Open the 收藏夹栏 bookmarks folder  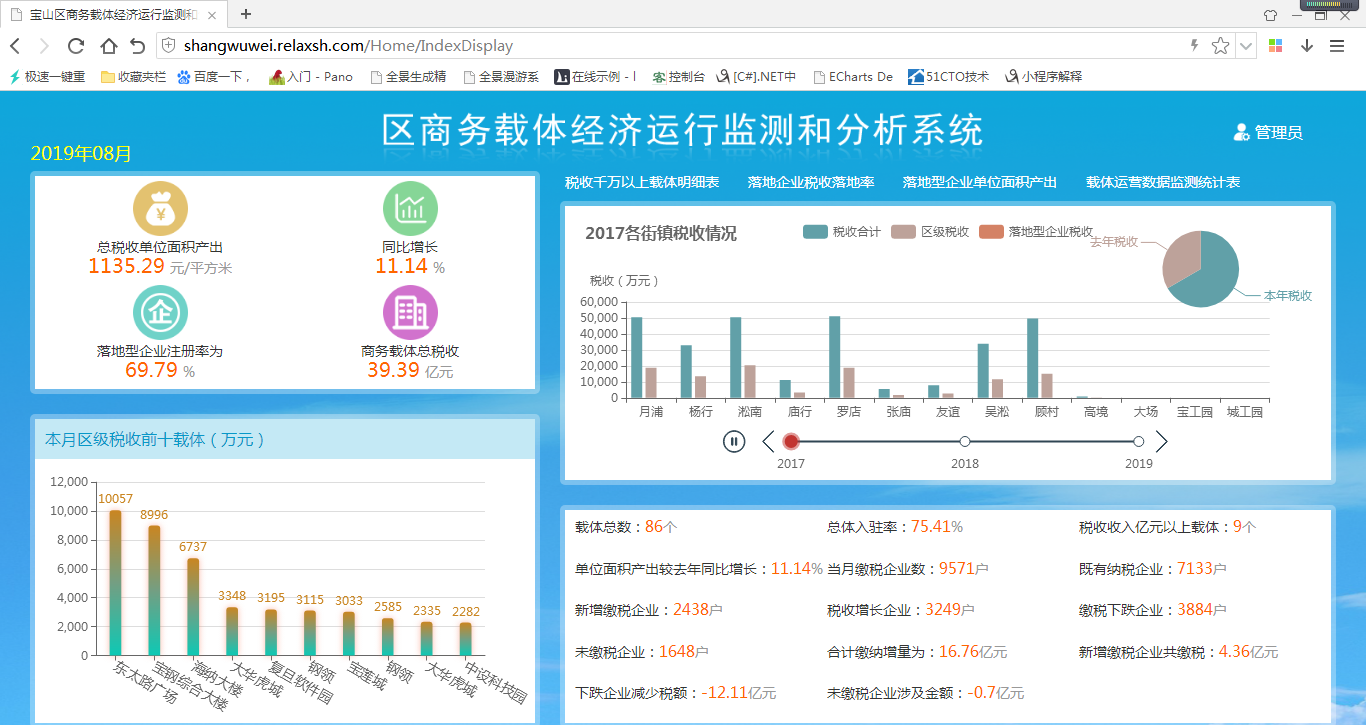133,77
